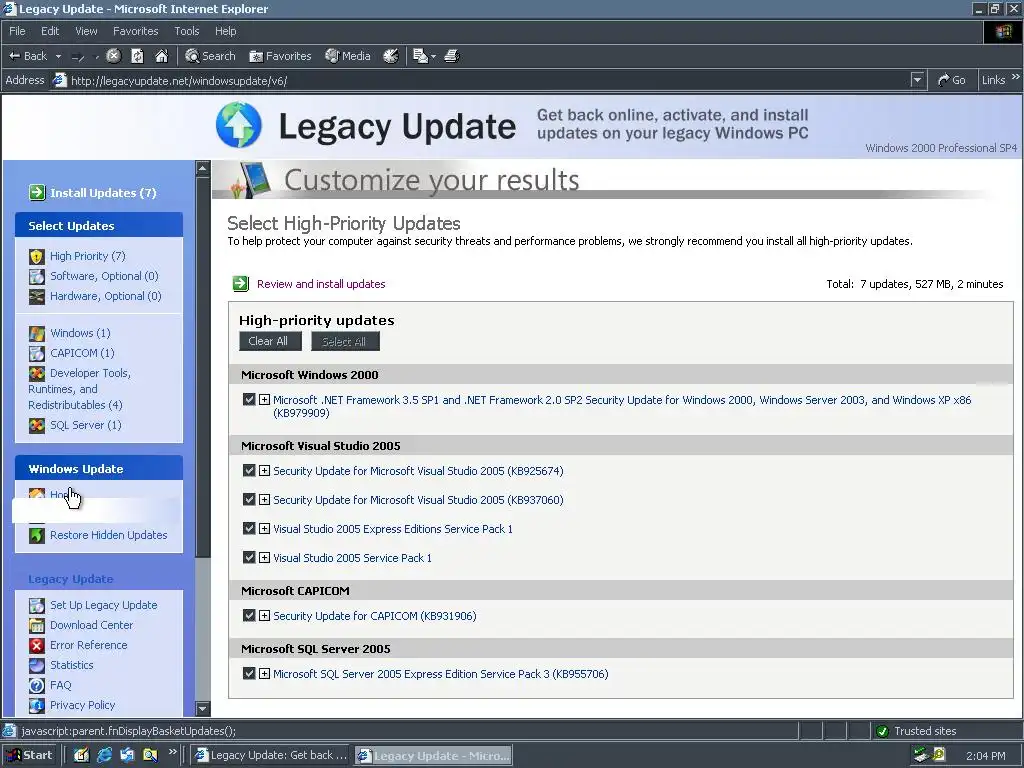1024x768 pixels.
Task: Open the Search toolbar button
Action: (210, 56)
